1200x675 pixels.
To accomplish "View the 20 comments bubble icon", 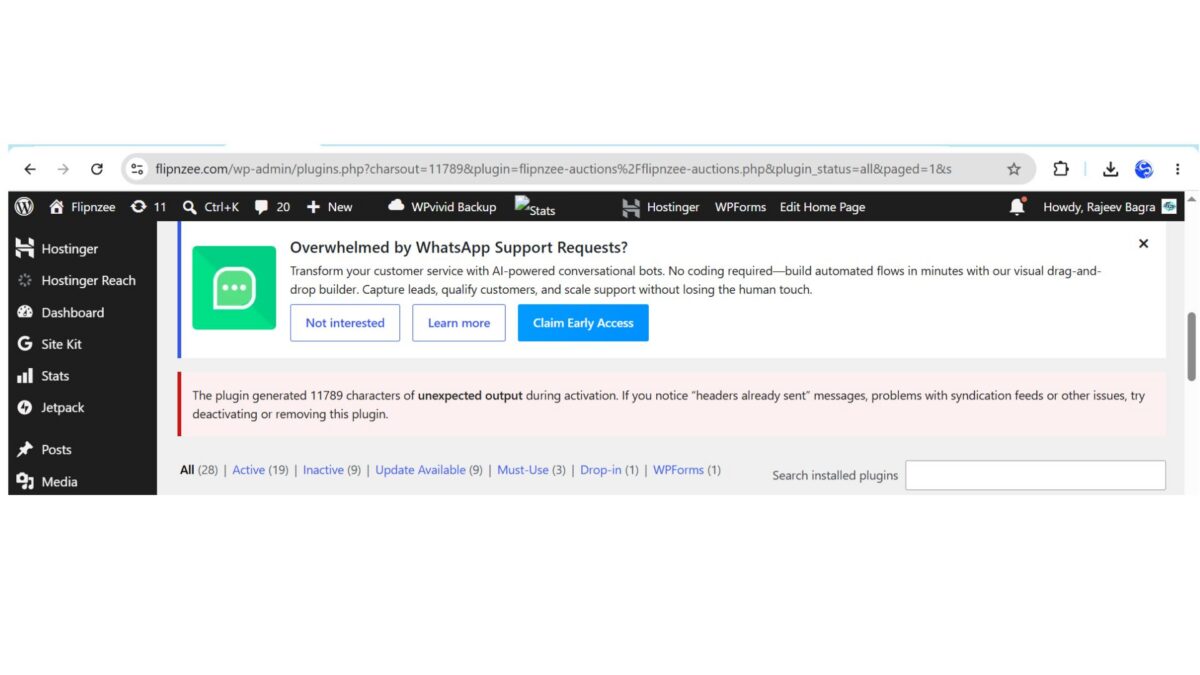I will pyautogui.click(x=261, y=207).
